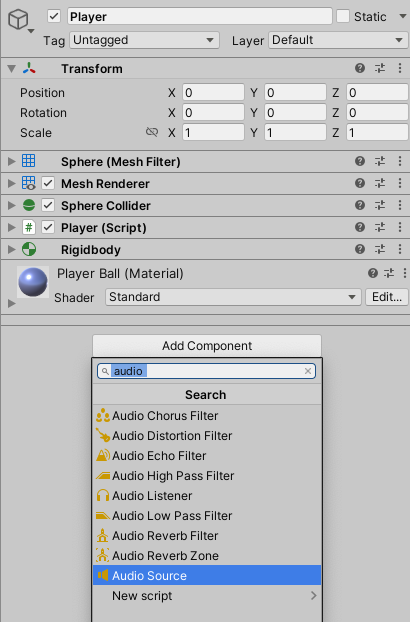Disable the Player (Script) checkbox
Viewport: 410px width, 622px height.
pyautogui.click(x=48, y=227)
